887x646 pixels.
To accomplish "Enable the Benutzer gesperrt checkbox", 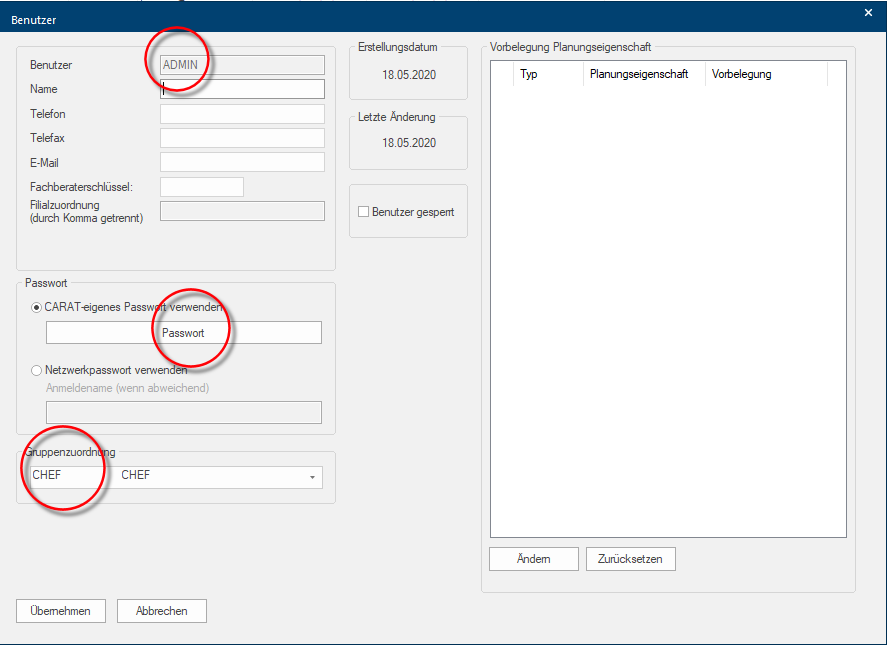I will [364, 212].
